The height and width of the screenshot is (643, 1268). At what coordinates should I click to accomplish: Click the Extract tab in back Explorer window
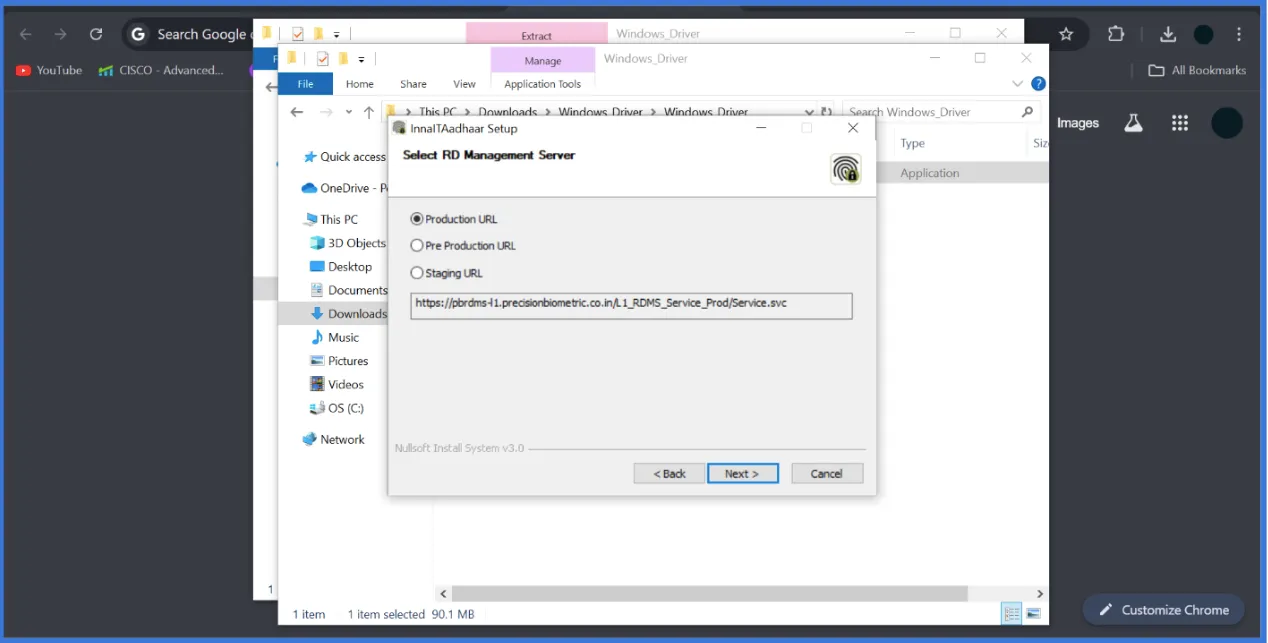[x=537, y=35]
